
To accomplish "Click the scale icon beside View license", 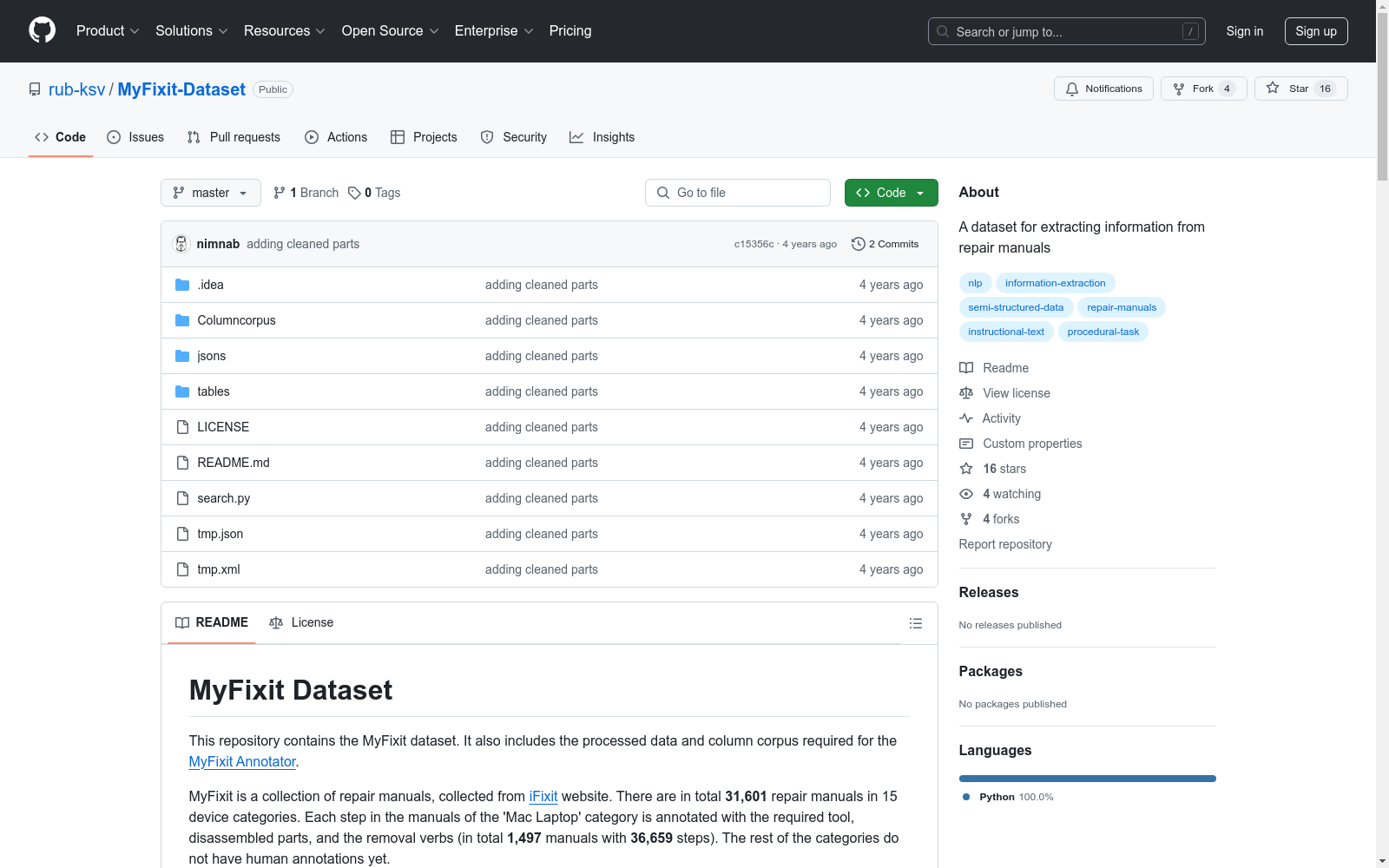I will tap(966, 393).
